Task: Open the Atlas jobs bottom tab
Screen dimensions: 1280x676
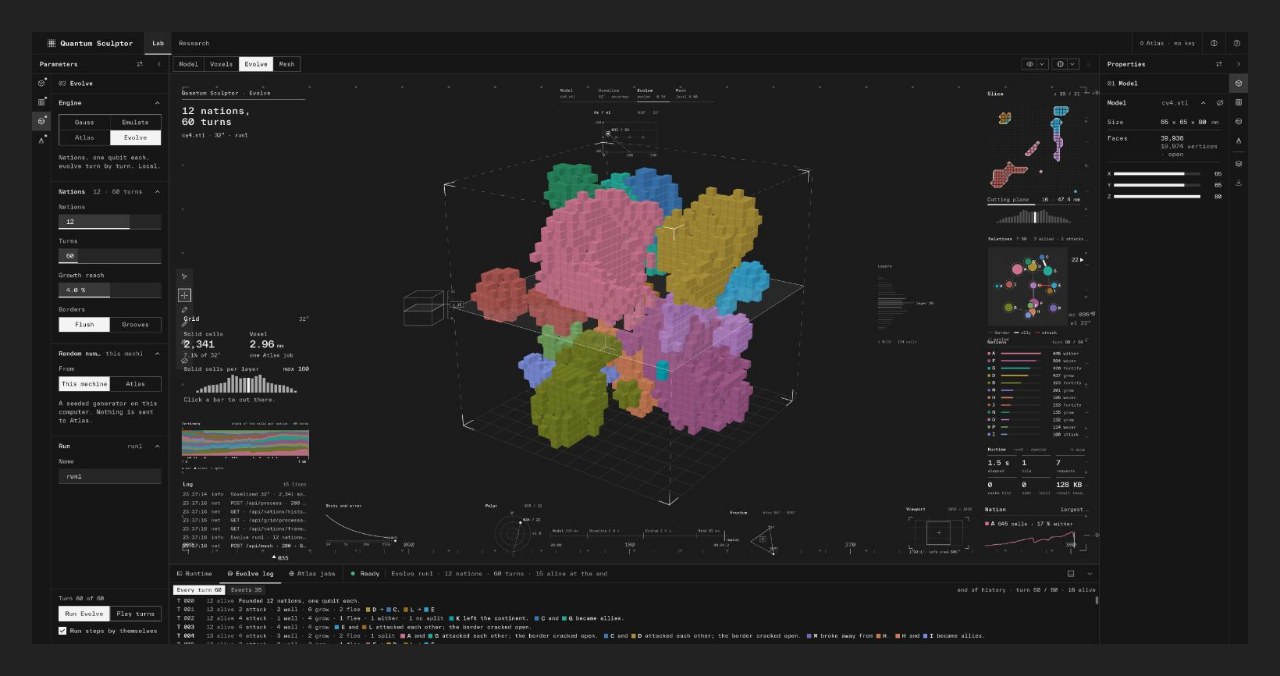Action: [x=311, y=574]
